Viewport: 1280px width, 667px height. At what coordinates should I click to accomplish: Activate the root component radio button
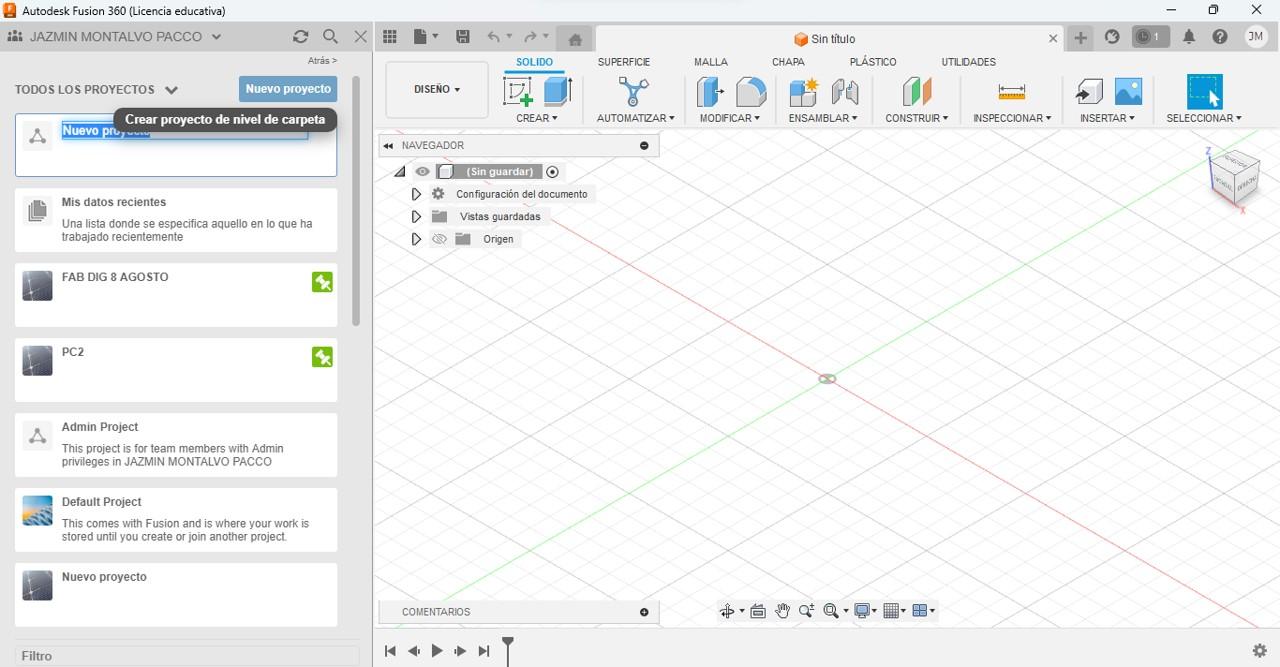(x=552, y=172)
